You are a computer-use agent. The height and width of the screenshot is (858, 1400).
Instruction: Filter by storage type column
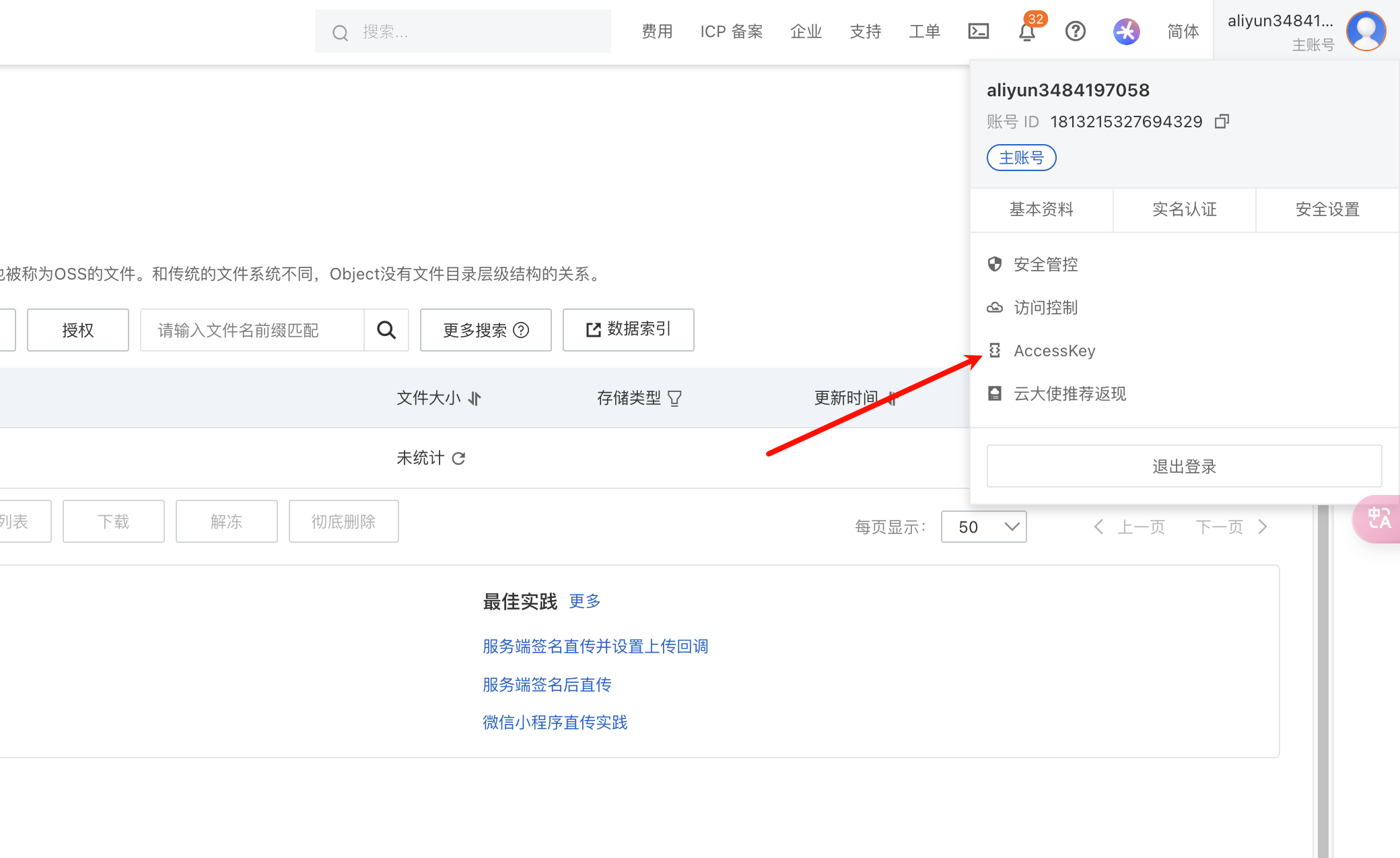[674, 399]
